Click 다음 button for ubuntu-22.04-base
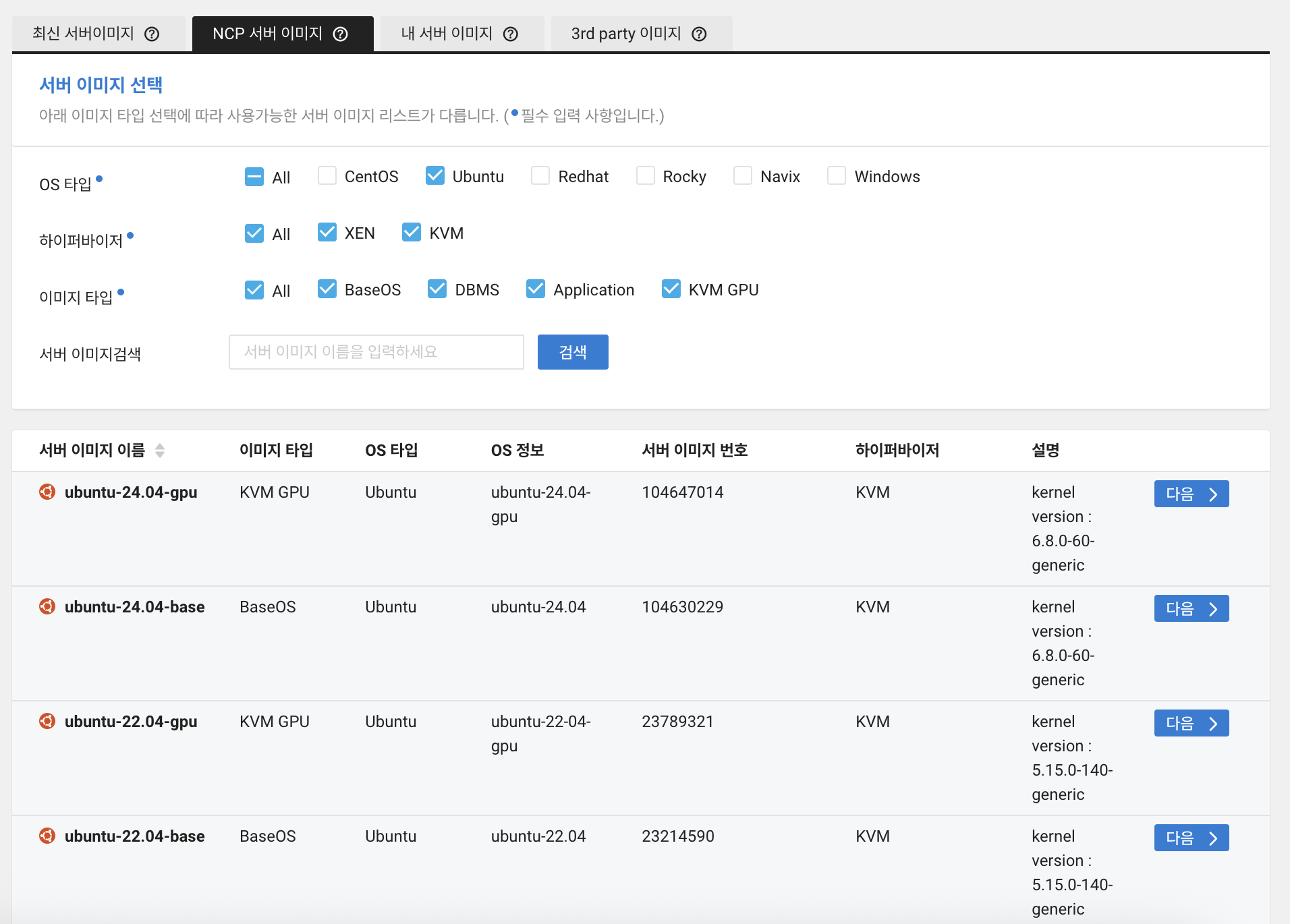 click(1191, 838)
